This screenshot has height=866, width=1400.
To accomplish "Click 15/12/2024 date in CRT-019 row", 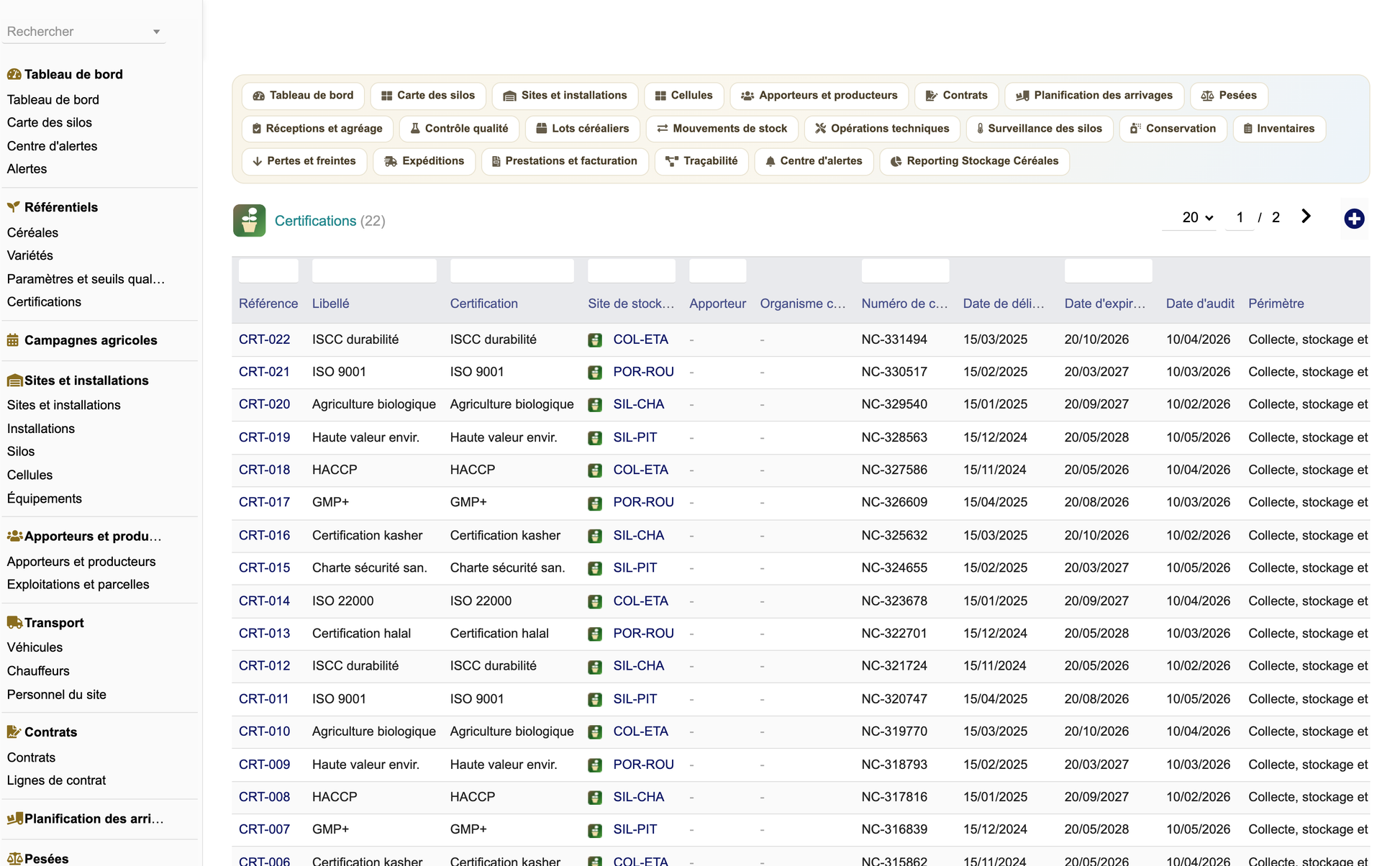I will tap(995, 437).
